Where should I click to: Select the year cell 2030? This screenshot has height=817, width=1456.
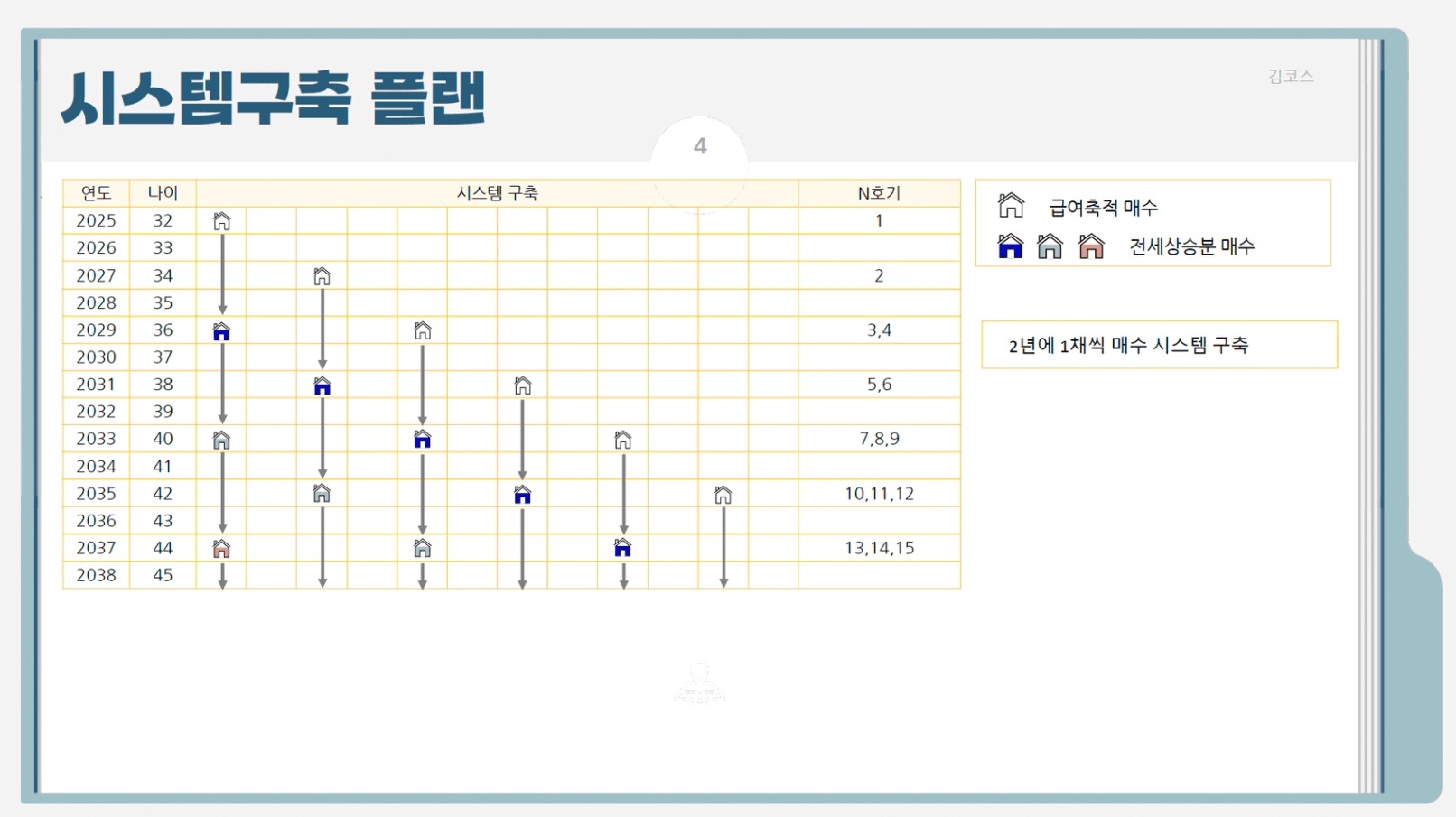pos(96,357)
